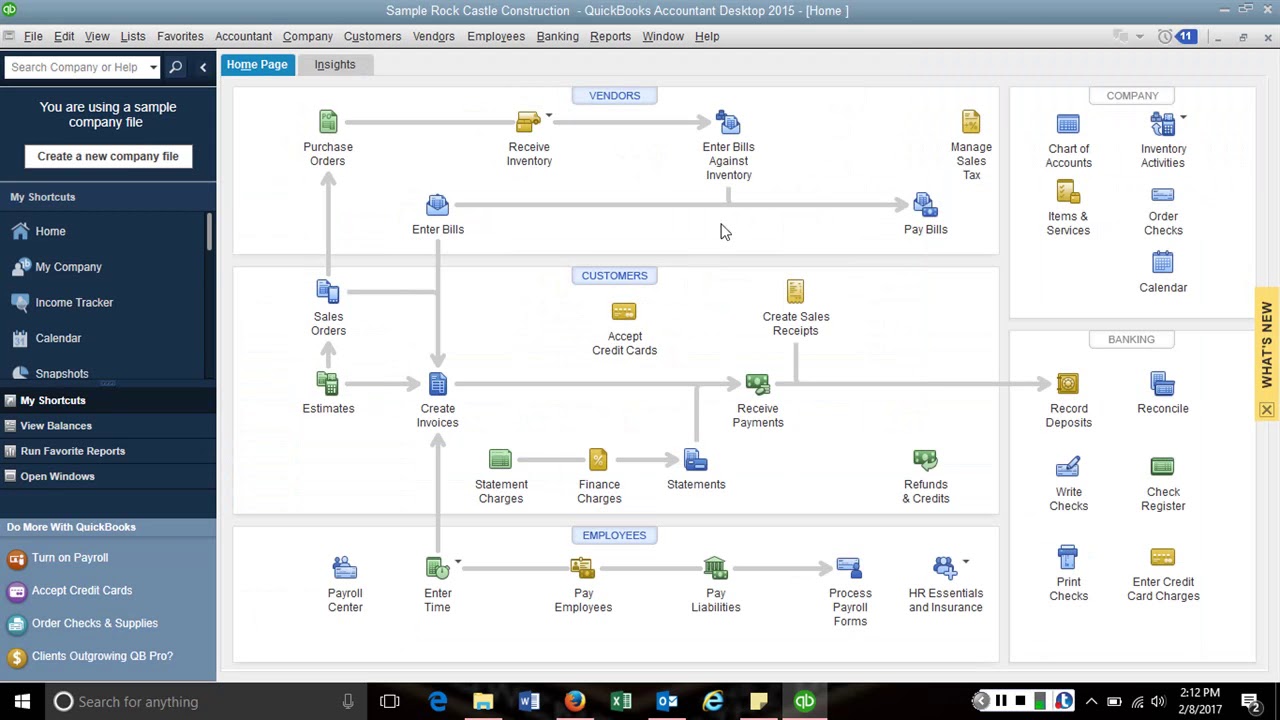1280x720 pixels.
Task: Open HR Essentials and Insurance icon
Action: [944, 568]
